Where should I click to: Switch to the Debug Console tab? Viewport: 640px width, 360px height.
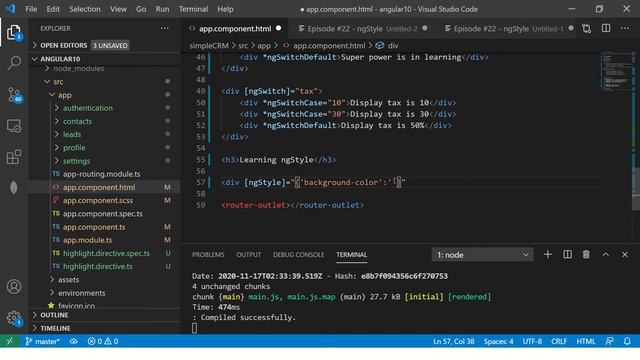pos(298,255)
